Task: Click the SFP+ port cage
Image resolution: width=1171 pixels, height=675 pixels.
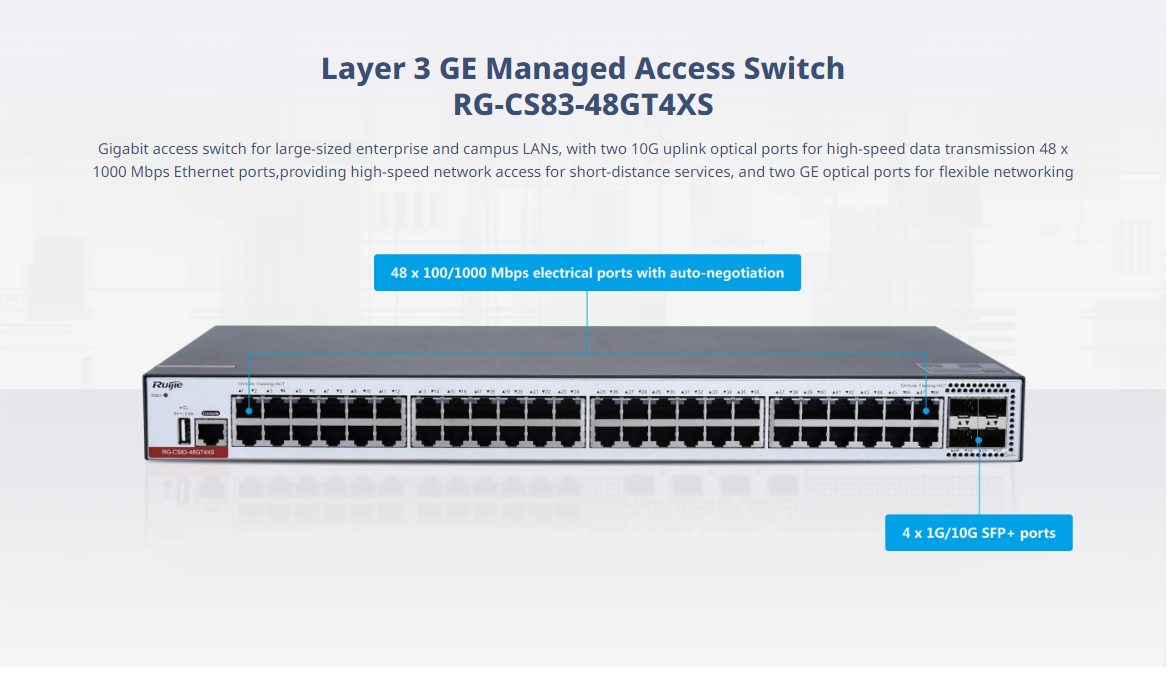Action: click(978, 423)
